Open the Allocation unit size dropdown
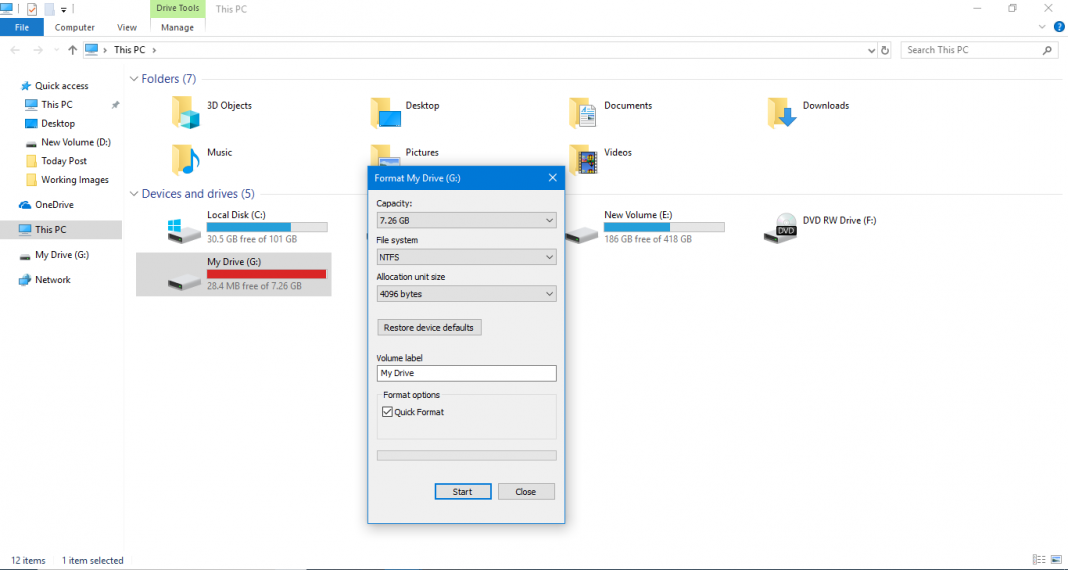This screenshot has height=570, width=1068. point(466,294)
